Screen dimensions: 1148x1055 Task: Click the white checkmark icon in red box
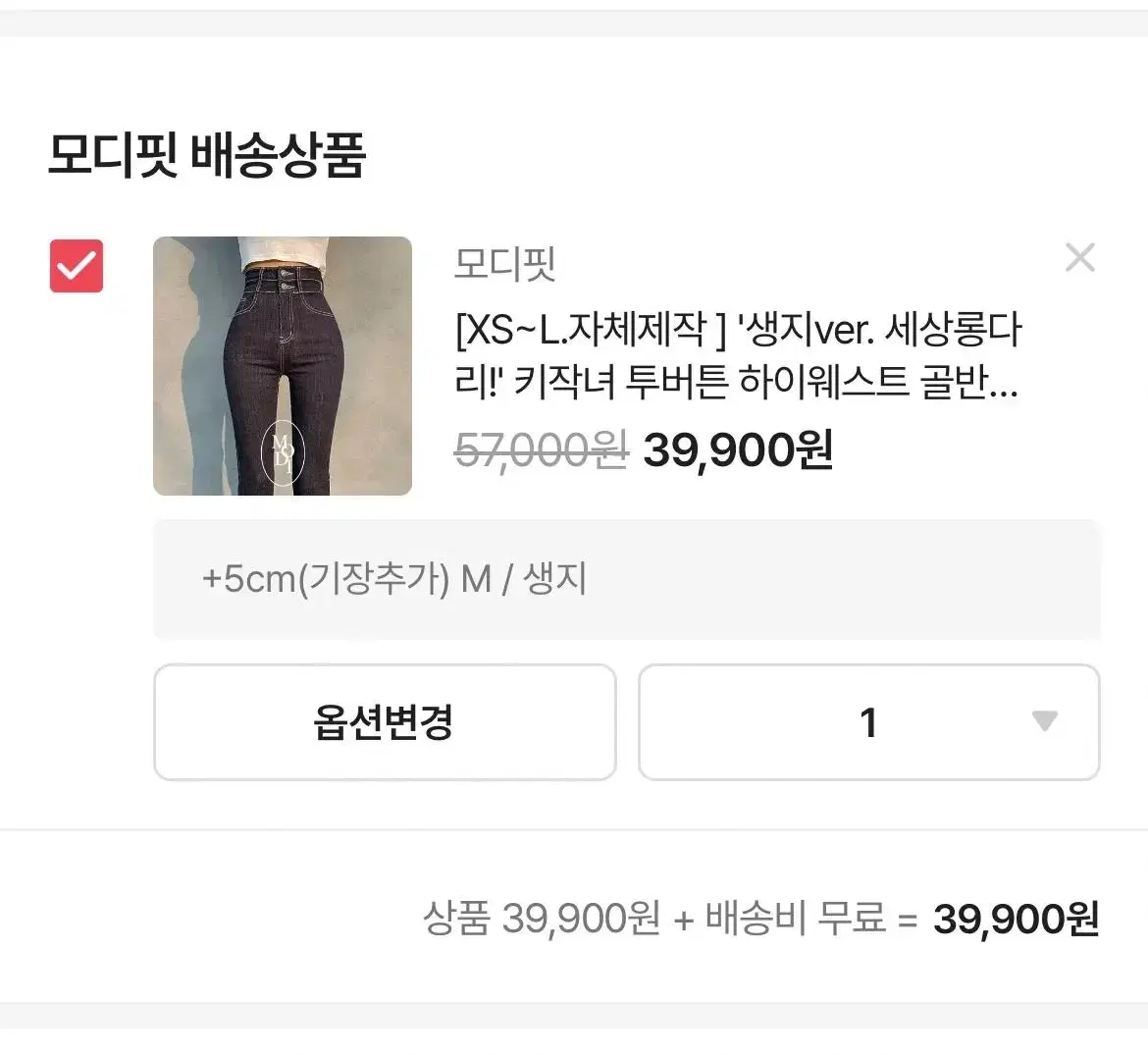(77, 267)
